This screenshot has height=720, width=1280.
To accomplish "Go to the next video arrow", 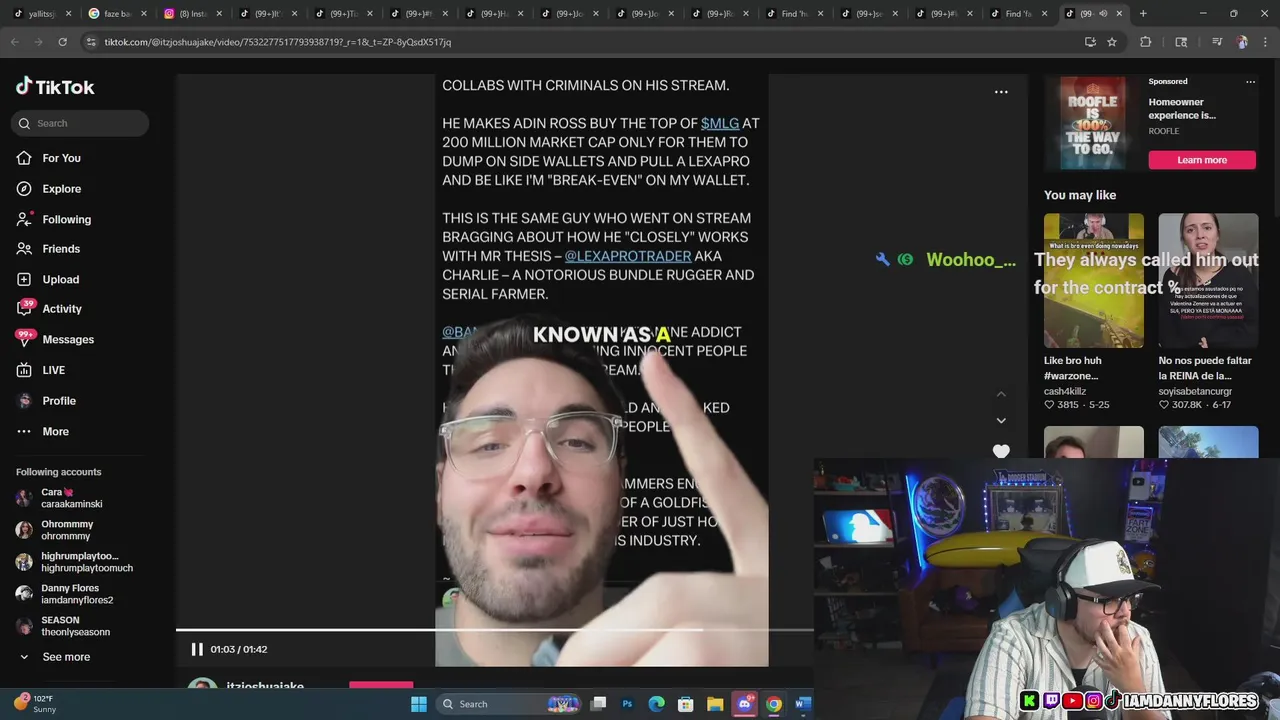I will pos(1001,420).
